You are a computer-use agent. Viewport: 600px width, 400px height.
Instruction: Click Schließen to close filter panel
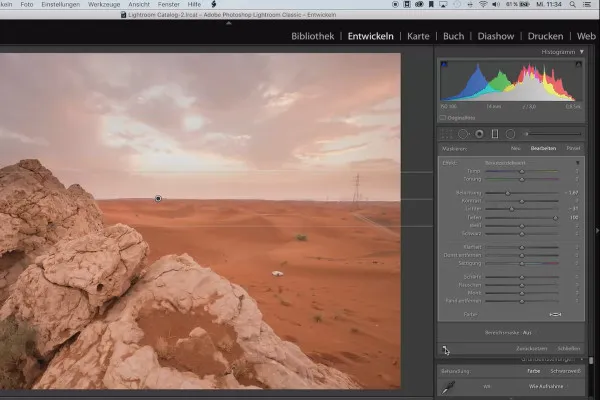click(x=569, y=349)
